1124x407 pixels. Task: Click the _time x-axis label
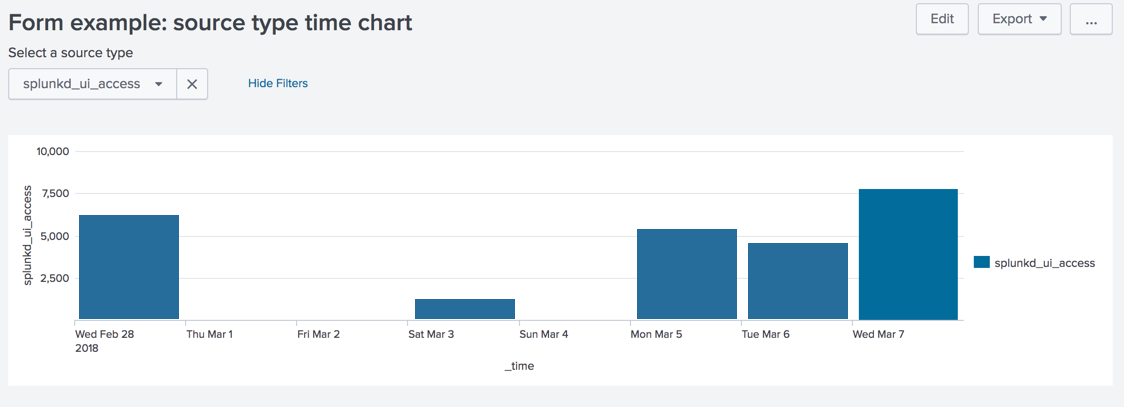(x=519, y=366)
